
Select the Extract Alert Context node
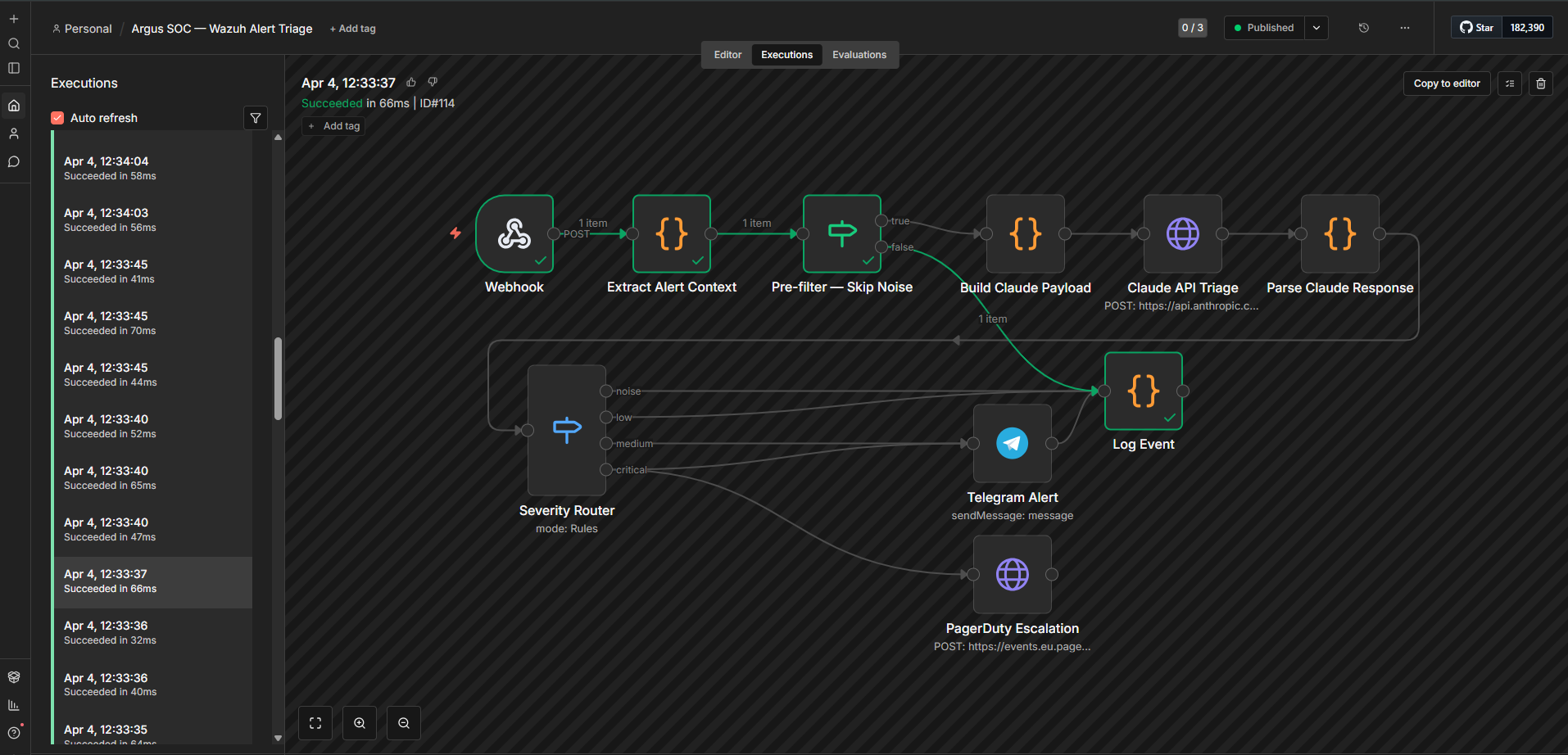tap(672, 233)
